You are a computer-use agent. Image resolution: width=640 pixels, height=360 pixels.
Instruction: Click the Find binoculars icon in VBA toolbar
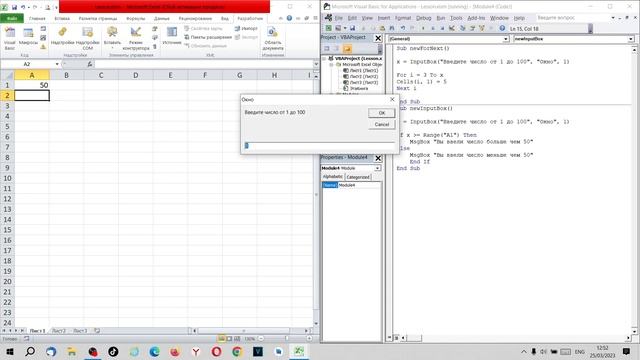[392, 28]
